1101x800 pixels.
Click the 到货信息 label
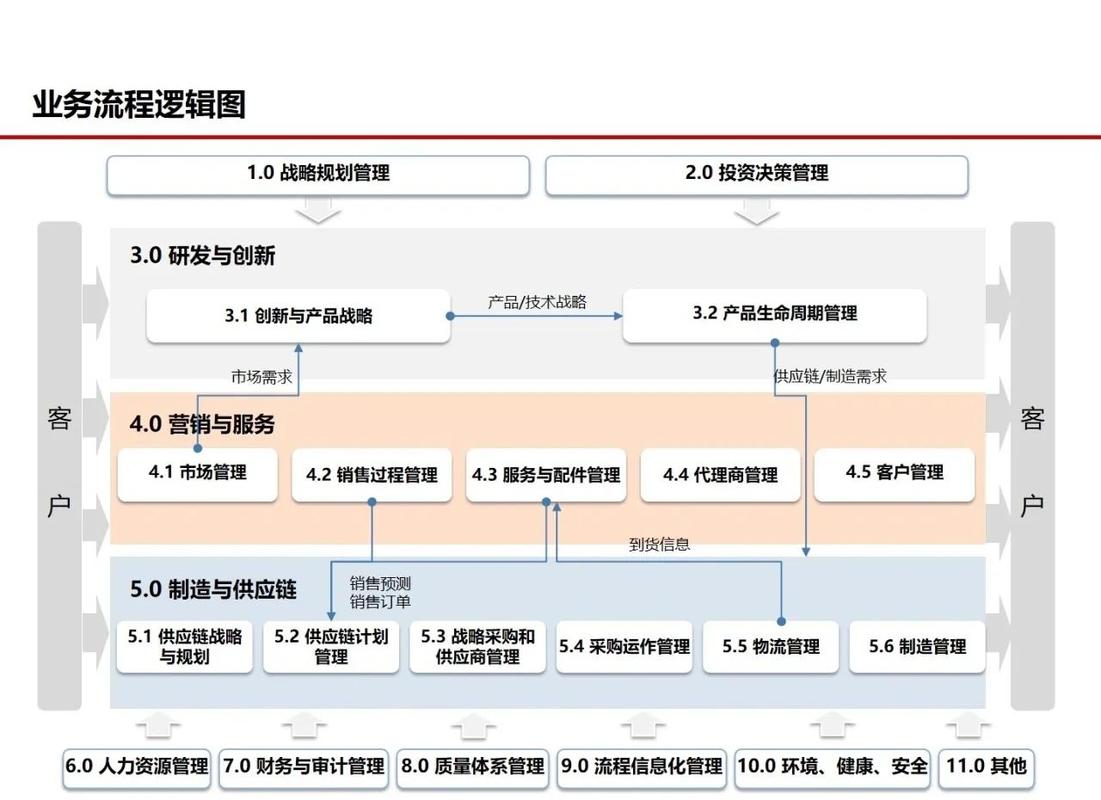(x=659, y=544)
